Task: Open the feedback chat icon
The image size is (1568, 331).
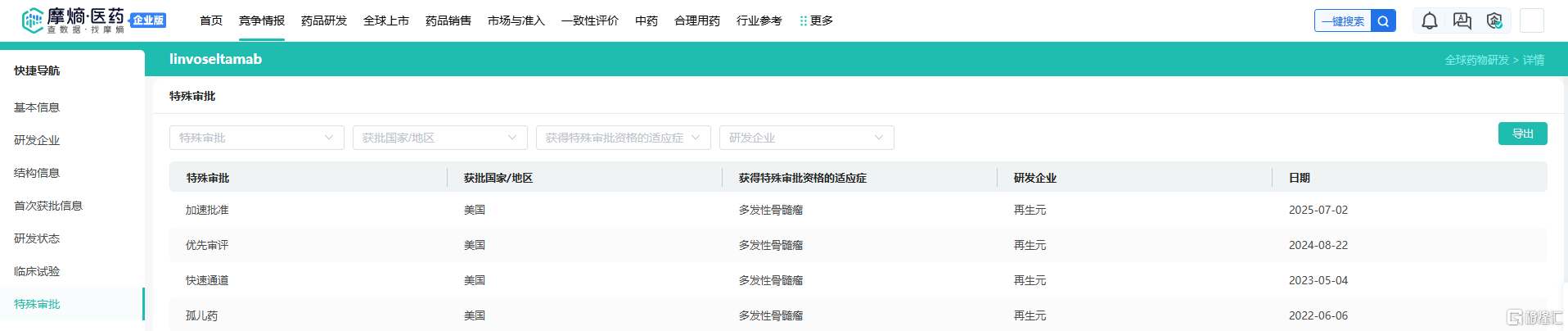Action: 1462,21
